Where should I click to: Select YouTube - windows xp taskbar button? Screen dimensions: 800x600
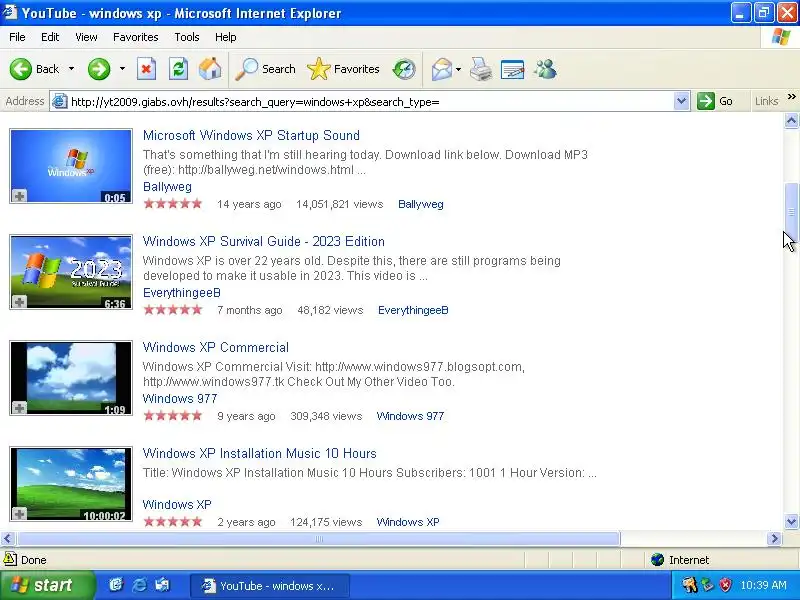pos(269,586)
